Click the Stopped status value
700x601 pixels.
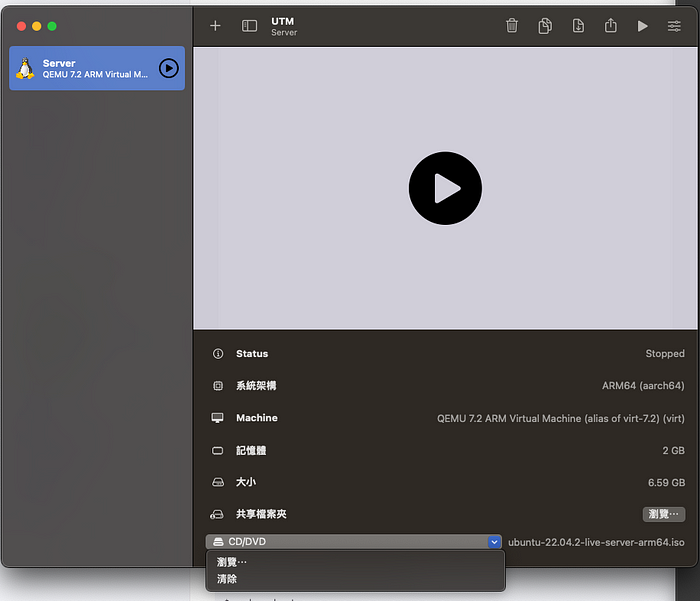(665, 354)
